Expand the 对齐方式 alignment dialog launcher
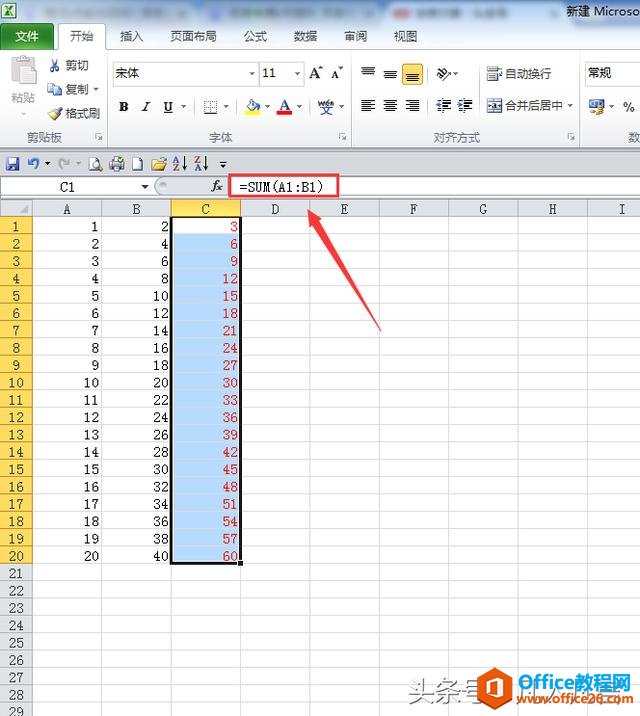640x716 pixels. tap(571, 137)
